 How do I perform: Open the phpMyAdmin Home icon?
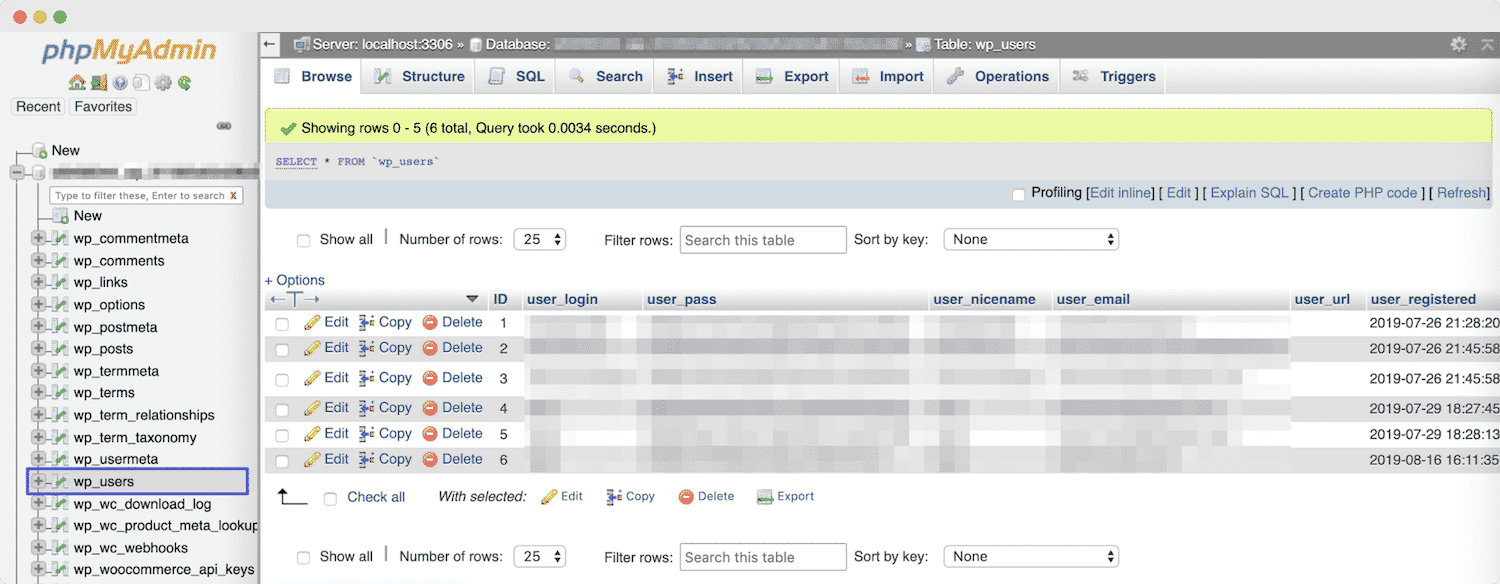pos(77,83)
